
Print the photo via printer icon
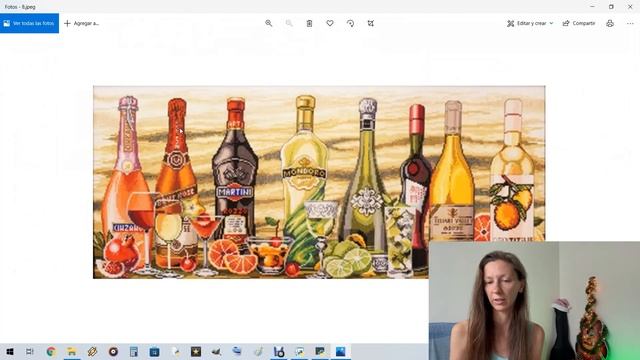(610, 23)
